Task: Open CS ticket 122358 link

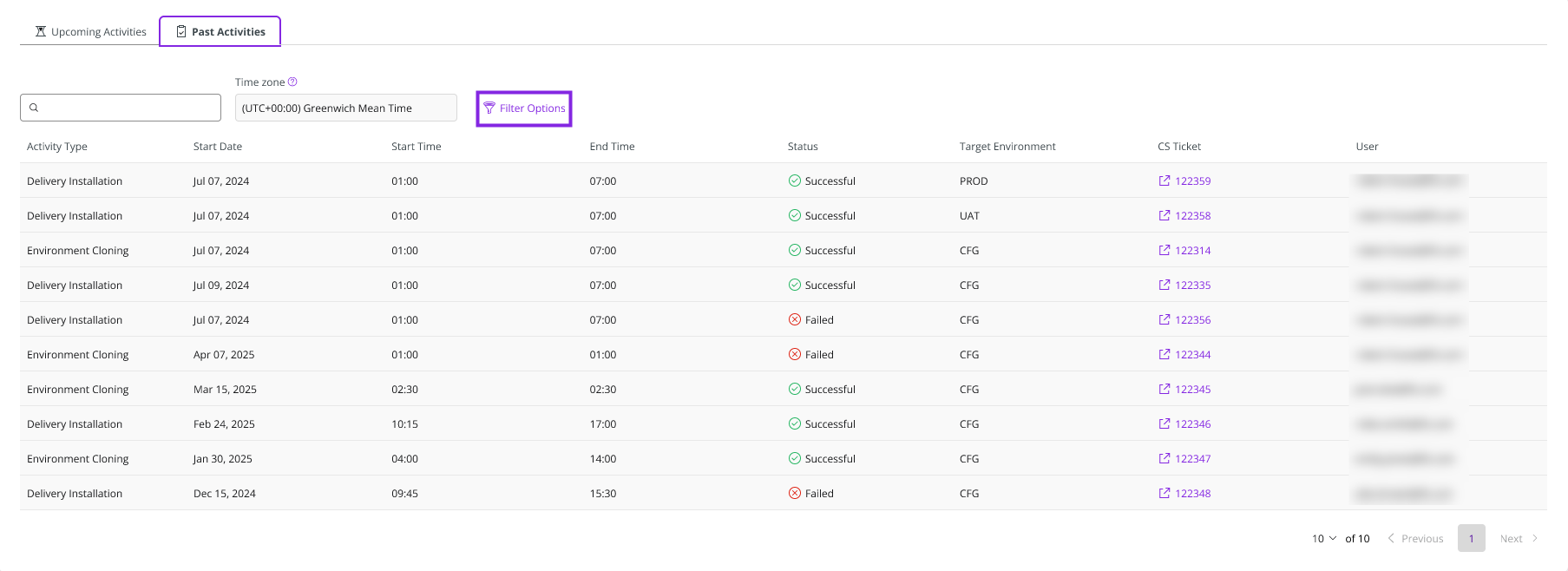Action: (x=1192, y=215)
